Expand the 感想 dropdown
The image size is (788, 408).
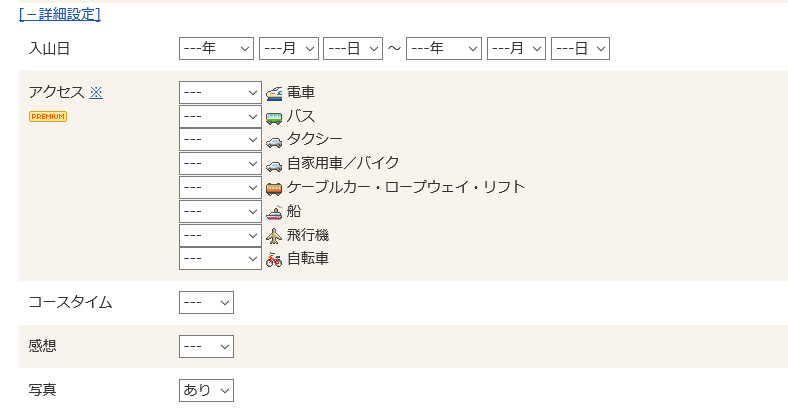[206, 346]
